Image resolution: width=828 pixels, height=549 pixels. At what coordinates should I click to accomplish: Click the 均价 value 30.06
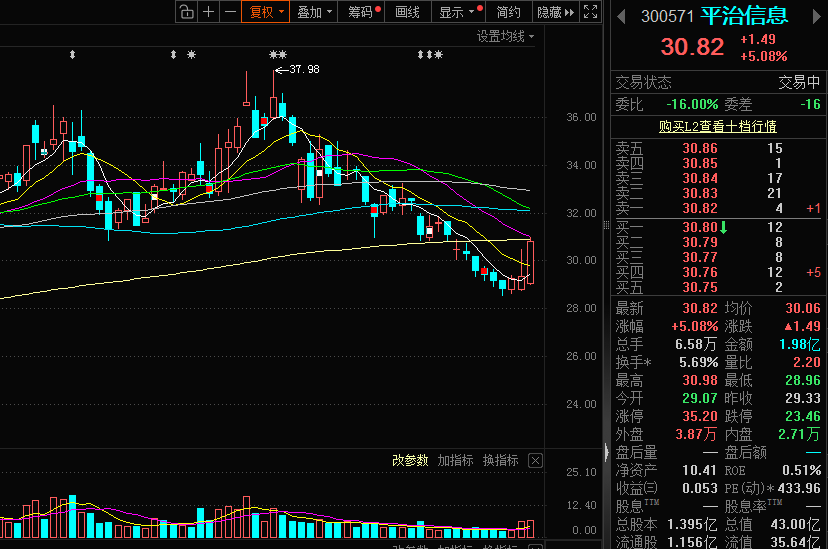[x=803, y=308]
